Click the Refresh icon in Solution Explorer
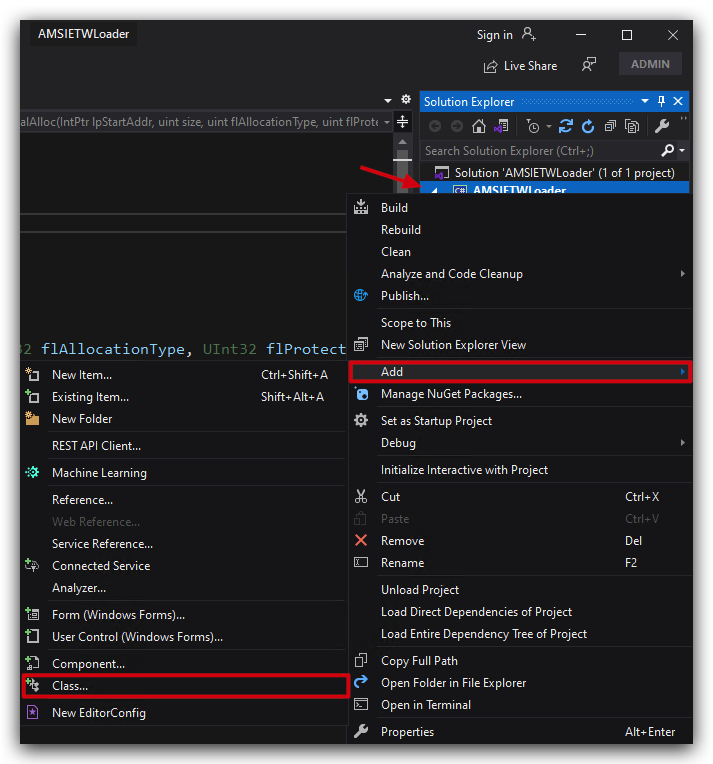Viewport: 713px width, 764px height. click(x=588, y=127)
